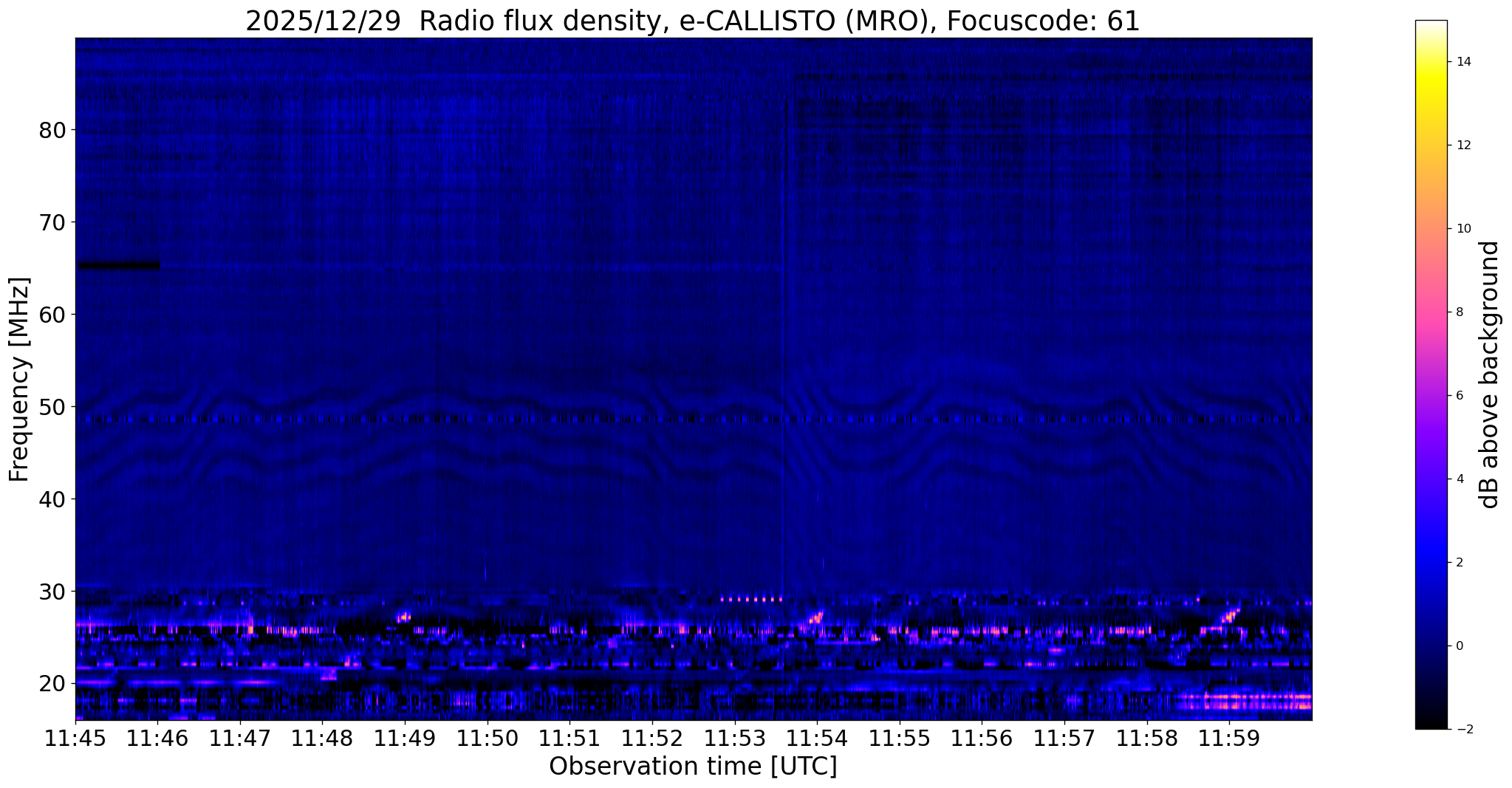
Task: Click the 11:52 time tick label
Action: click(x=652, y=738)
